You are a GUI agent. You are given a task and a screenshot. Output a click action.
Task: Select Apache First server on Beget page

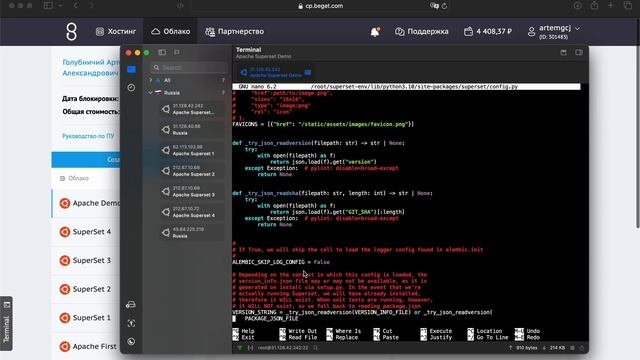(x=86, y=346)
